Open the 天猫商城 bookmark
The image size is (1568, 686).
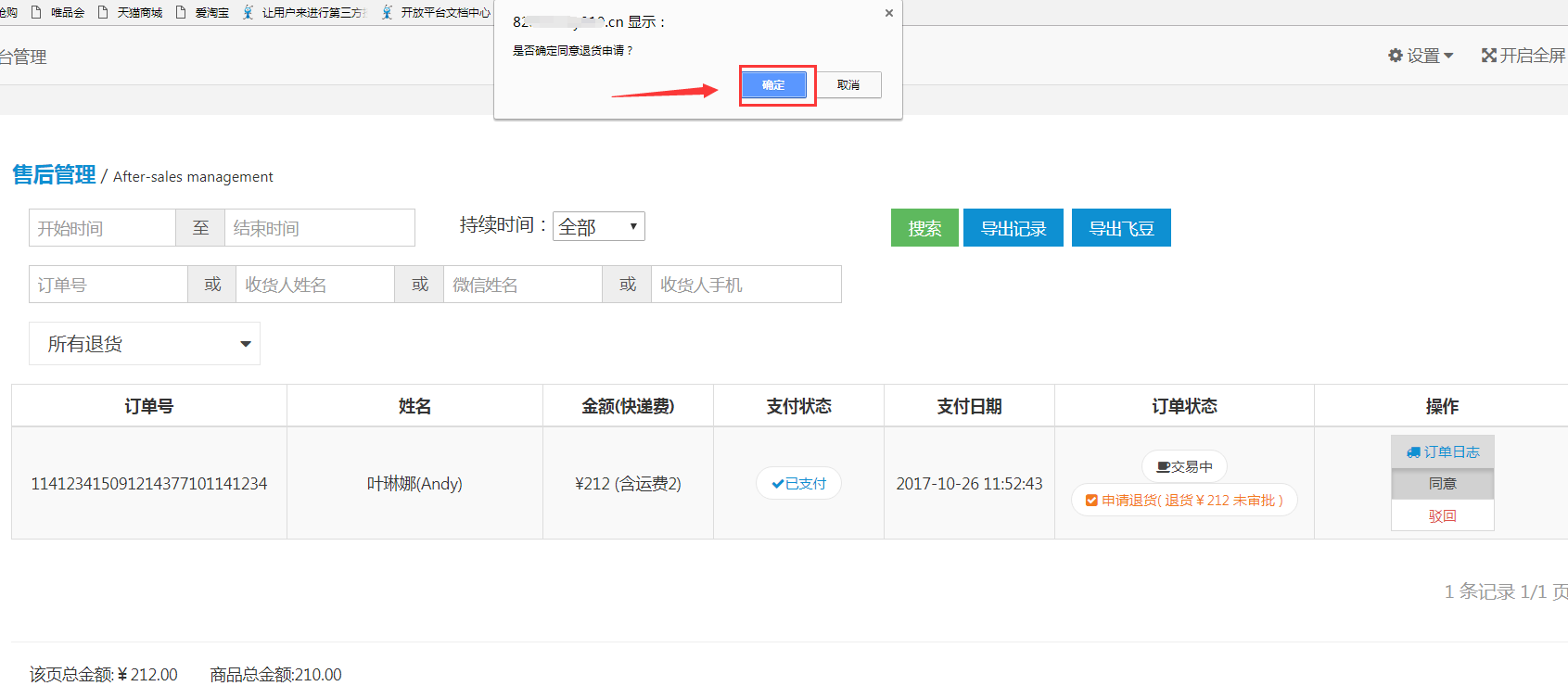130,12
